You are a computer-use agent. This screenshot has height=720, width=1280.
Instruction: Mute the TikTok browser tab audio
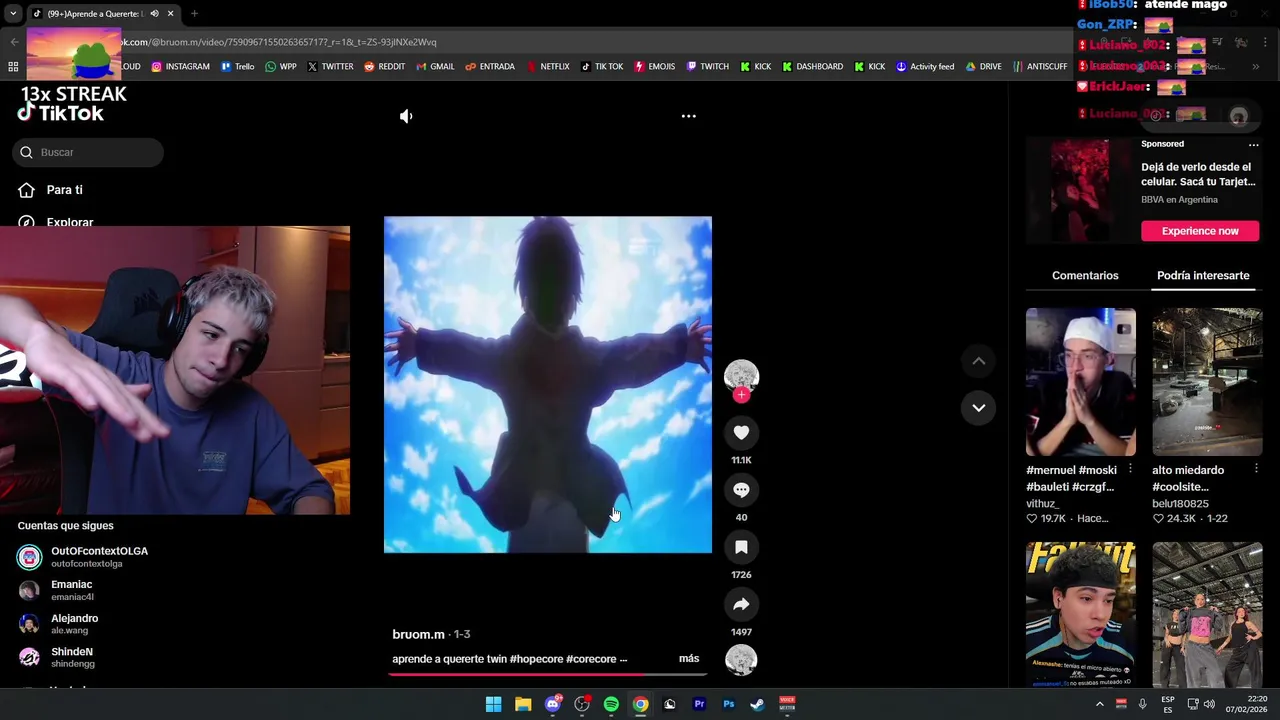pyautogui.click(x=154, y=14)
